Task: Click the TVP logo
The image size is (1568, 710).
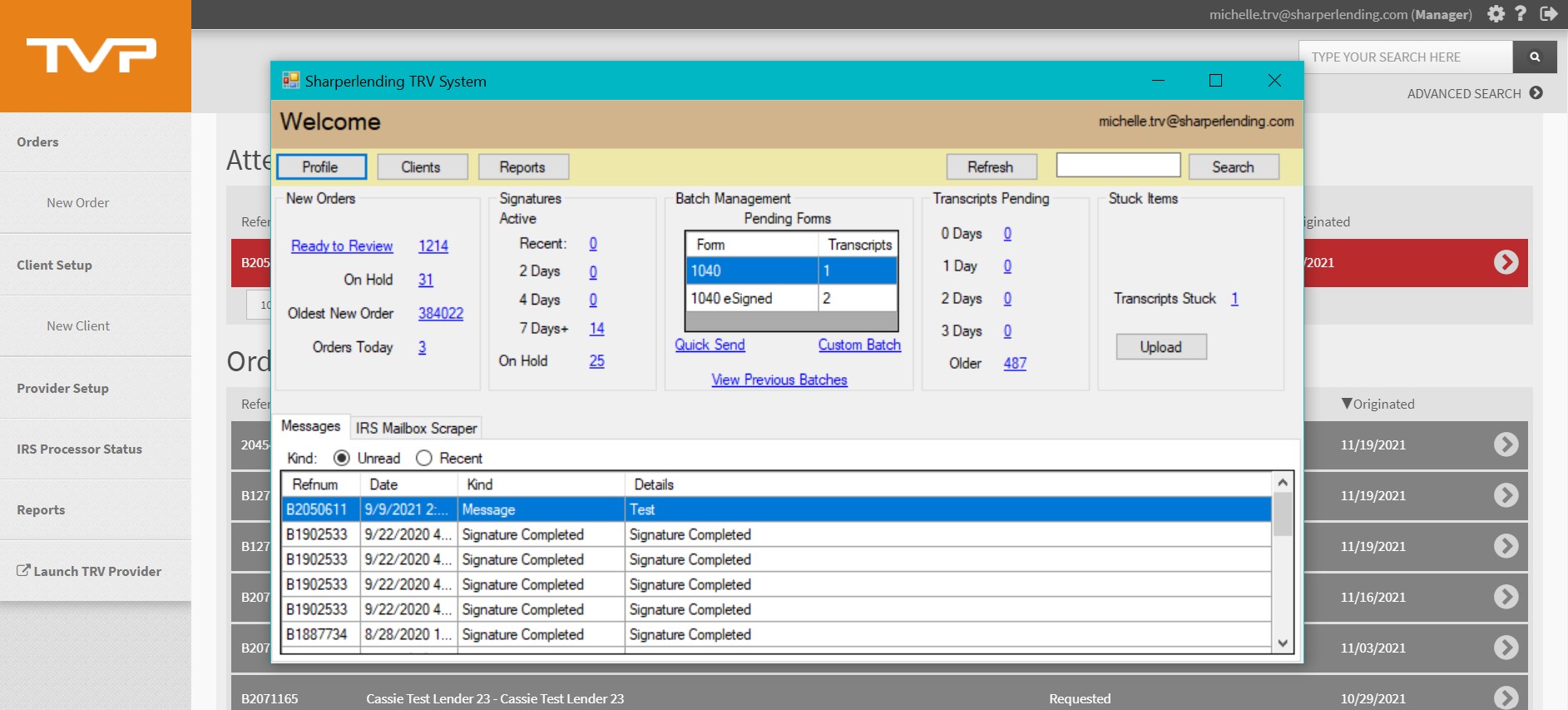Action: click(x=92, y=55)
